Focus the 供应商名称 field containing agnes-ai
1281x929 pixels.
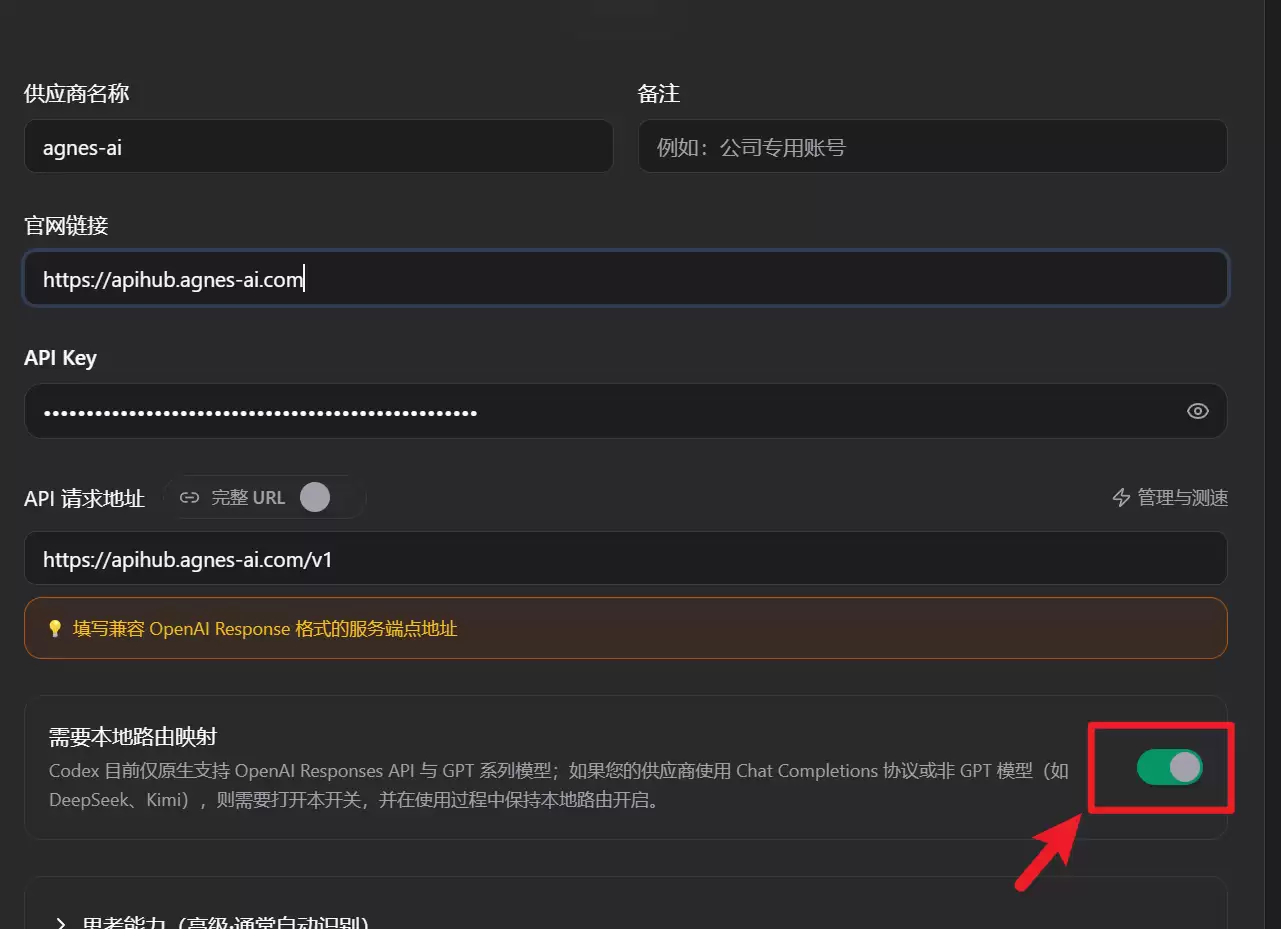pyautogui.click(x=318, y=147)
